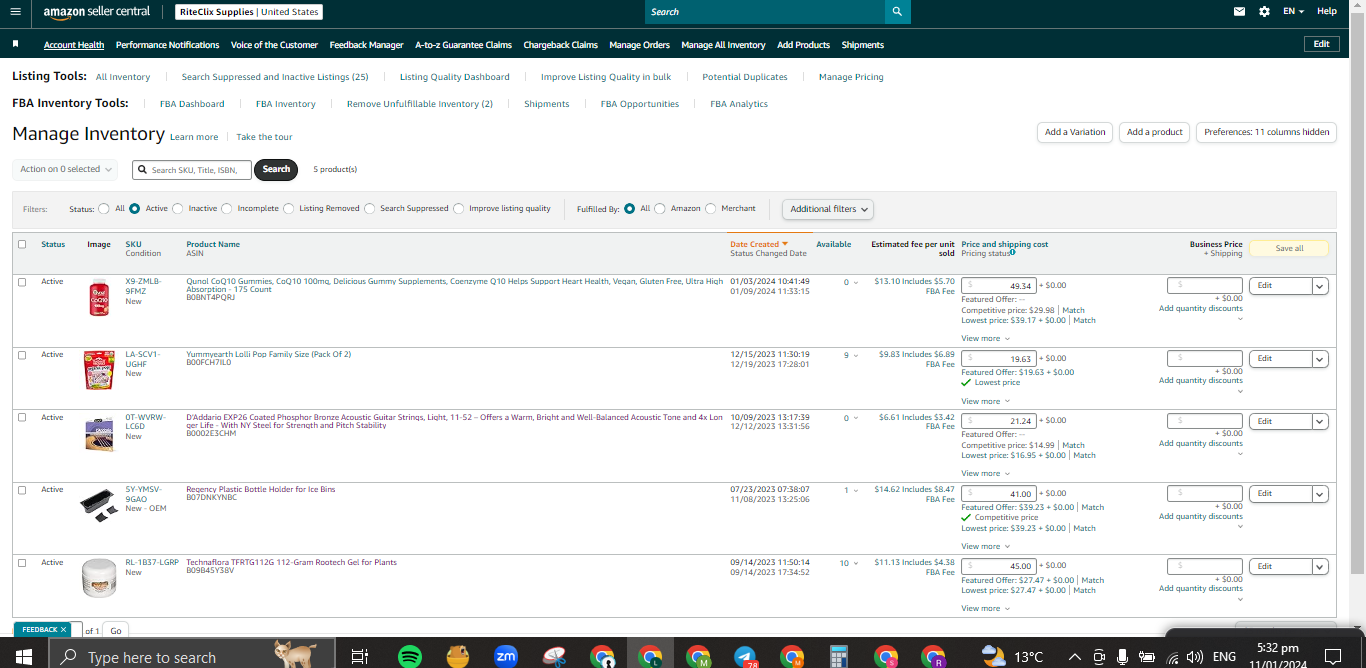
Task: Open Preferences: 11 columns hidden
Action: pyautogui.click(x=1266, y=132)
